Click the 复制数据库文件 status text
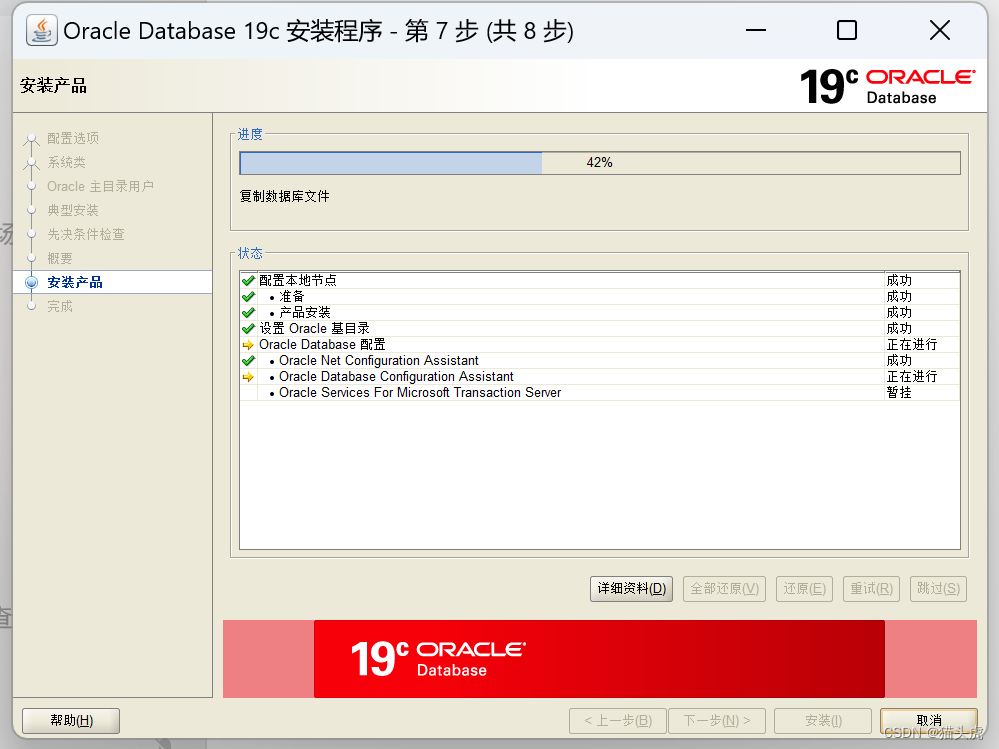Screen dimensions: 999x749 tap(285, 196)
